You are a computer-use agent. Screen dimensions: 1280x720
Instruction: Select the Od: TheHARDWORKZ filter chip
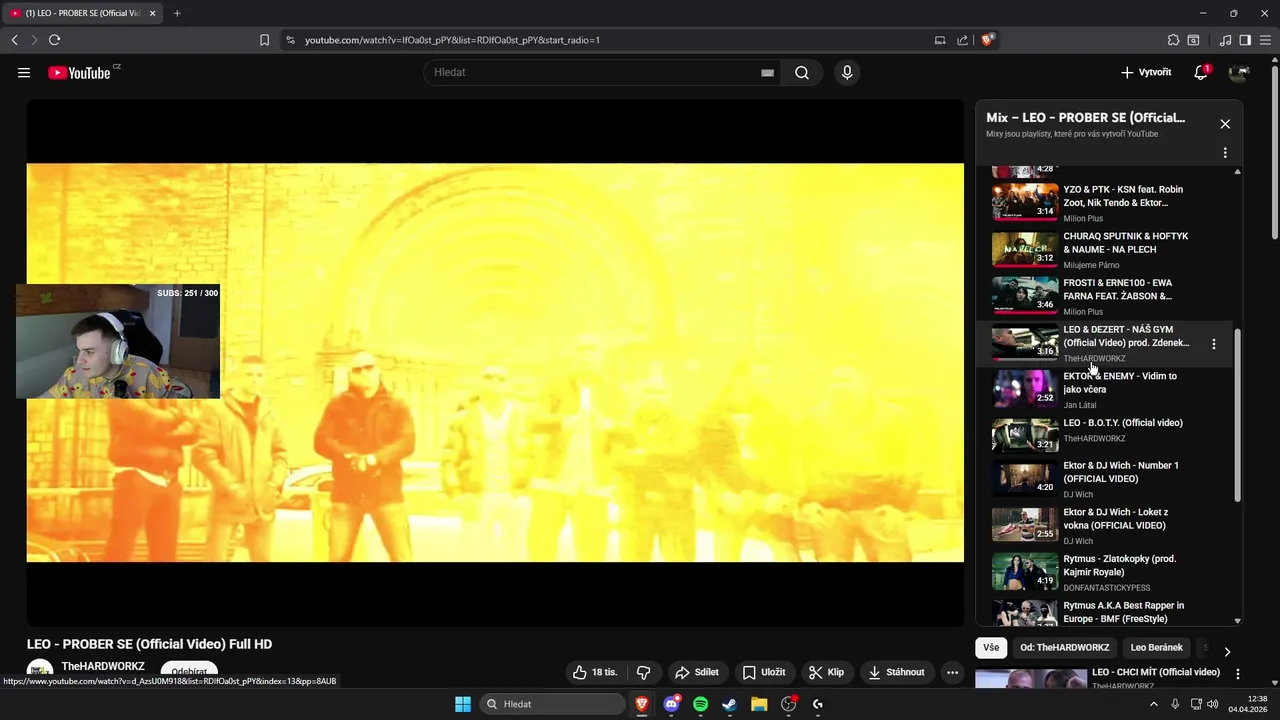(1065, 648)
